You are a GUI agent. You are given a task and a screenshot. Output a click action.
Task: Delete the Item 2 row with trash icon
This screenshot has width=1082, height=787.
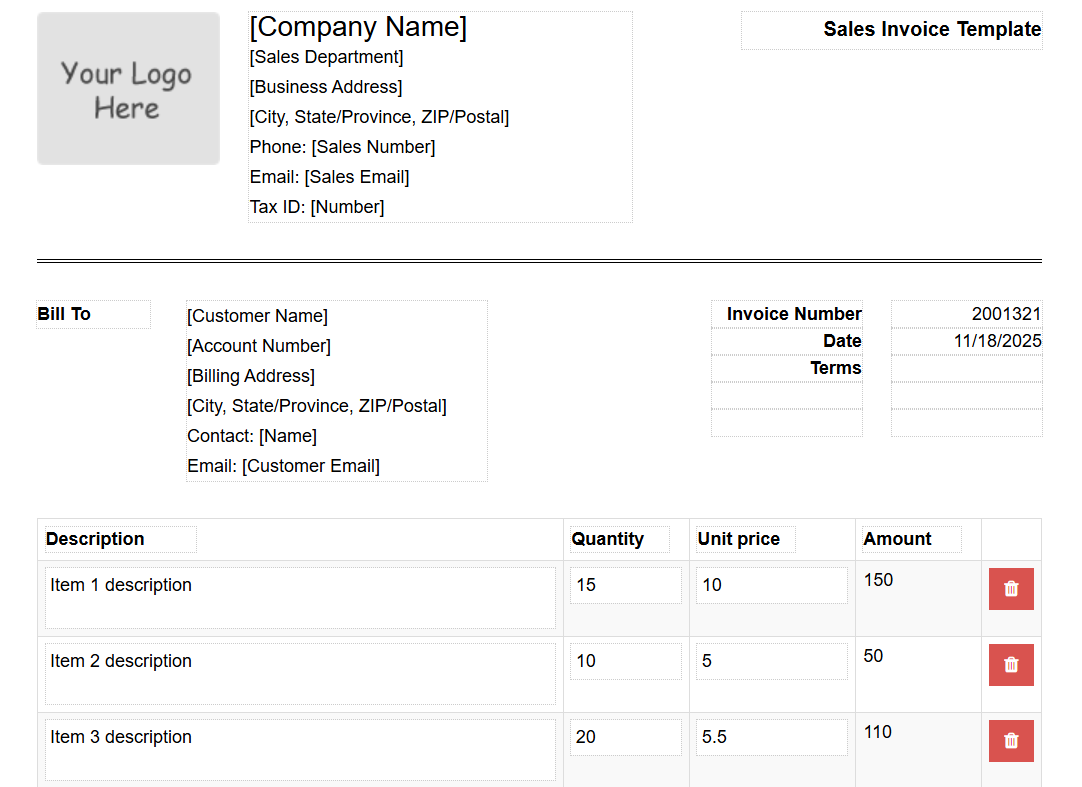click(x=1011, y=665)
